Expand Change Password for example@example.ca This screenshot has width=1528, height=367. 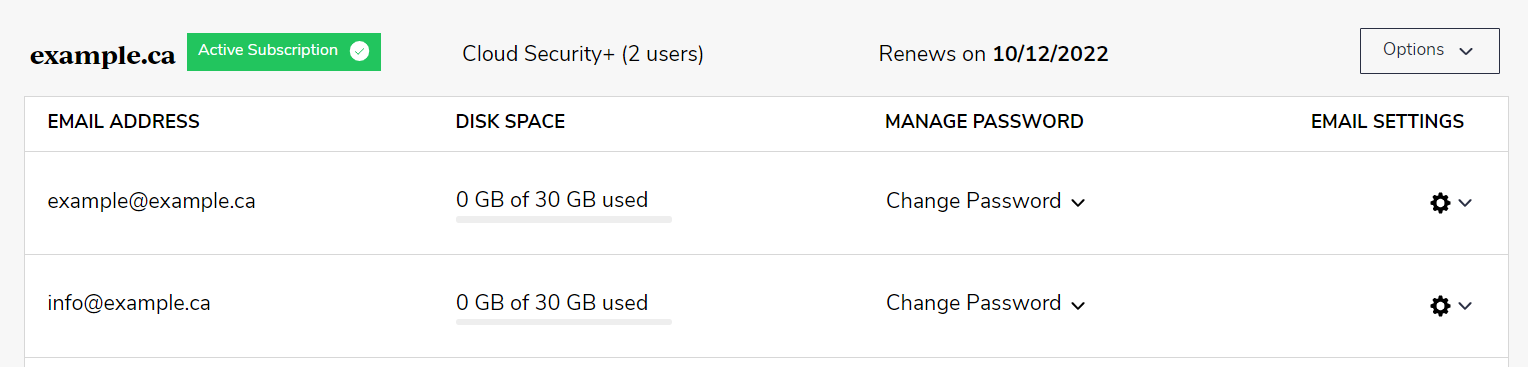(985, 201)
